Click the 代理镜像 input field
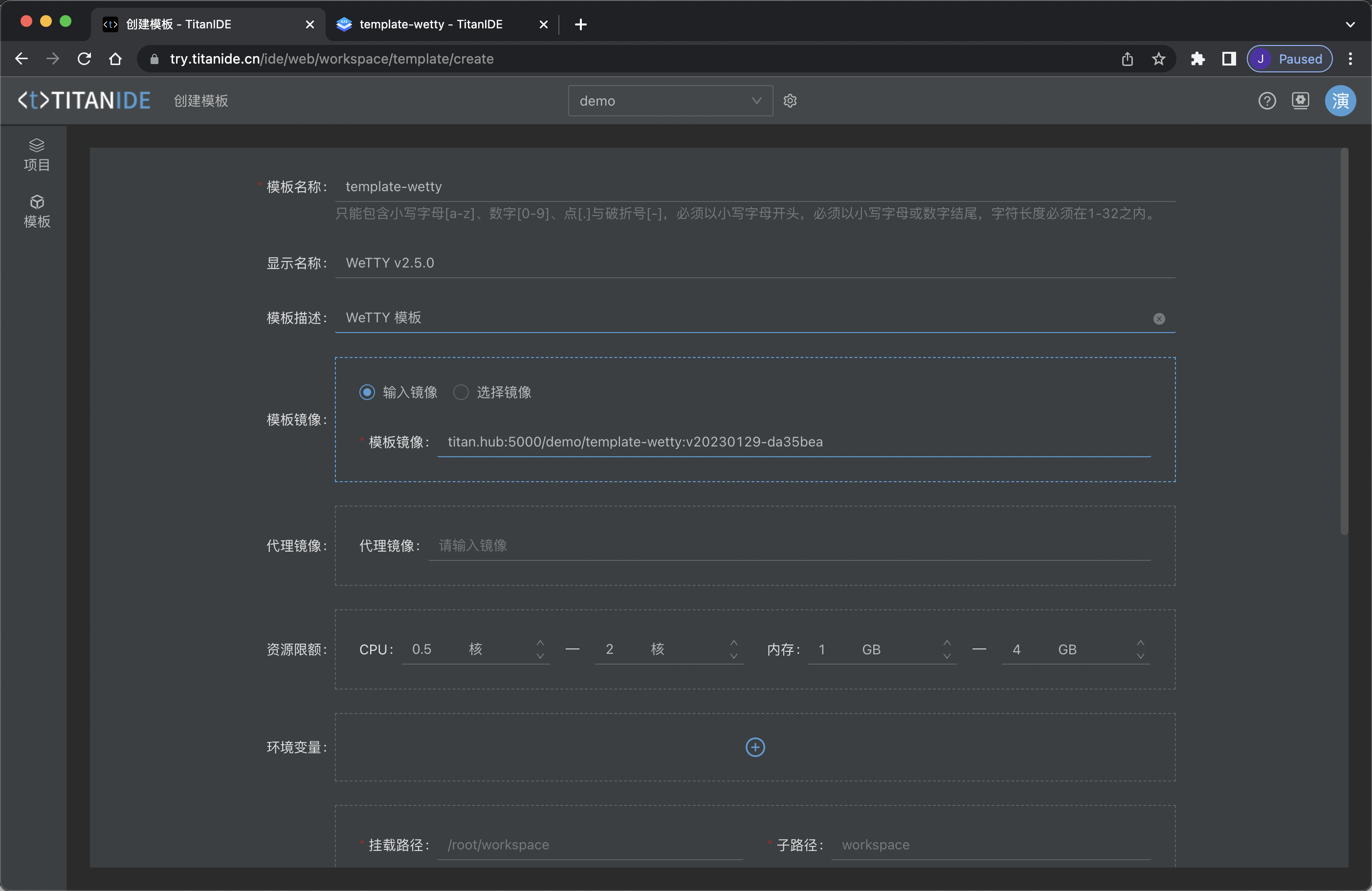 pos(789,546)
